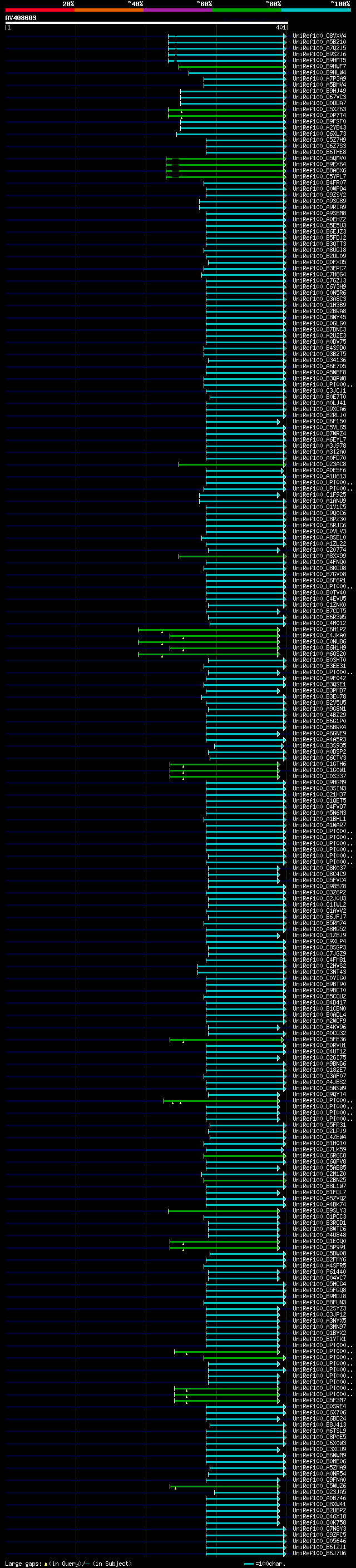
Task: Select row UniRef100_B9HJ49
Action: [x=319, y=91]
